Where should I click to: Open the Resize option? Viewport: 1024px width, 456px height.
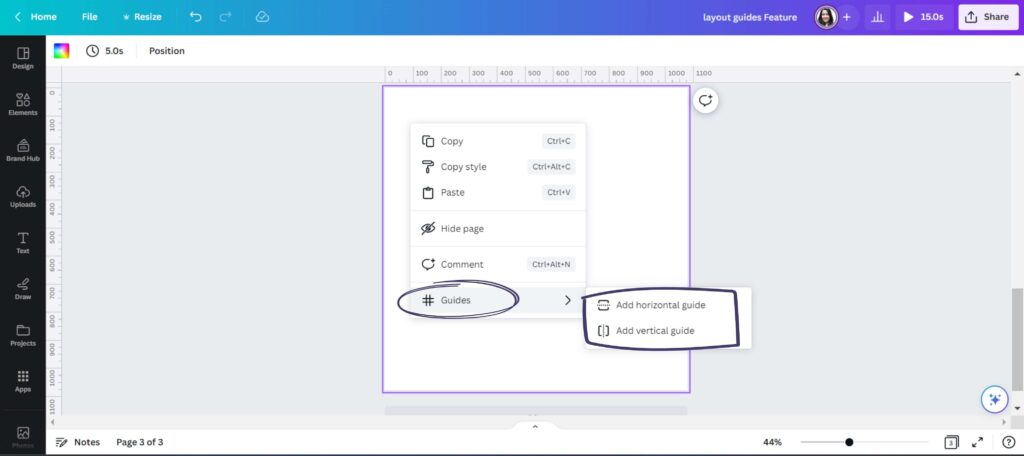tap(142, 17)
